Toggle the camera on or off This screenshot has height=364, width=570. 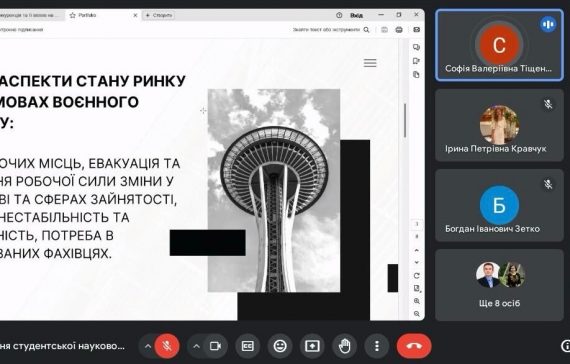coord(216,346)
